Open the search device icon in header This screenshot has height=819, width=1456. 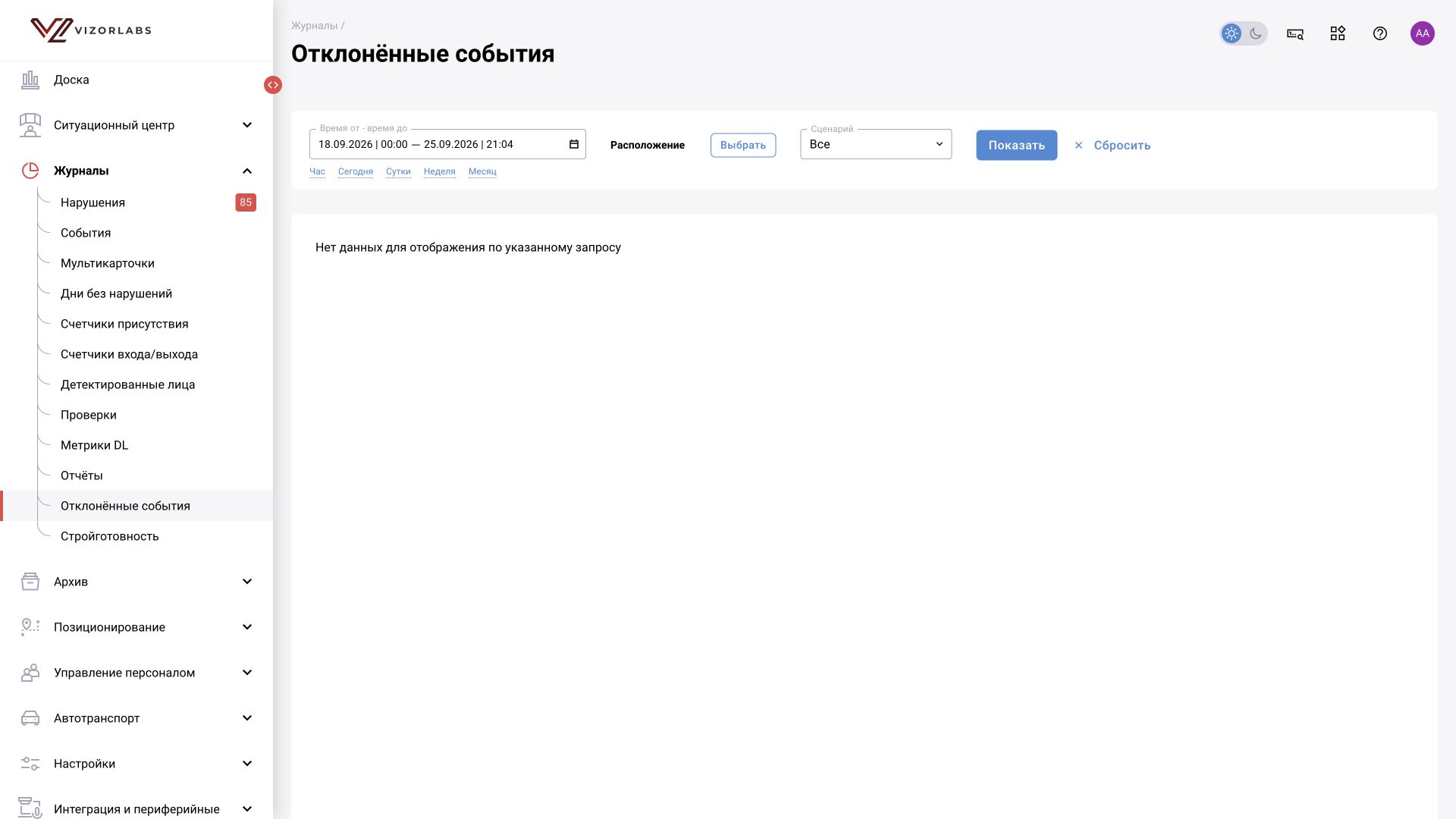1295,33
